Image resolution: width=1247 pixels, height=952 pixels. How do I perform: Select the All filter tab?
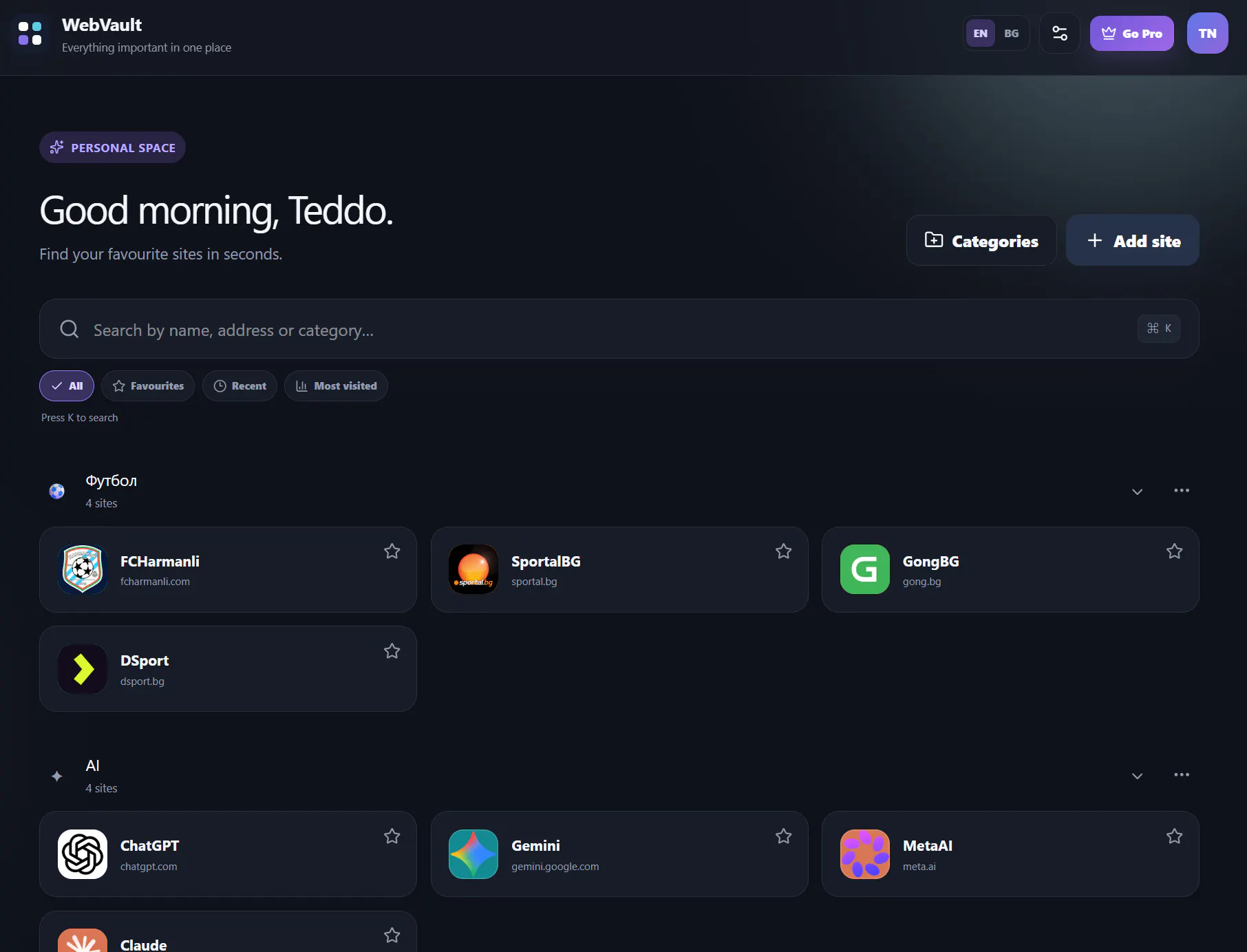tap(67, 386)
